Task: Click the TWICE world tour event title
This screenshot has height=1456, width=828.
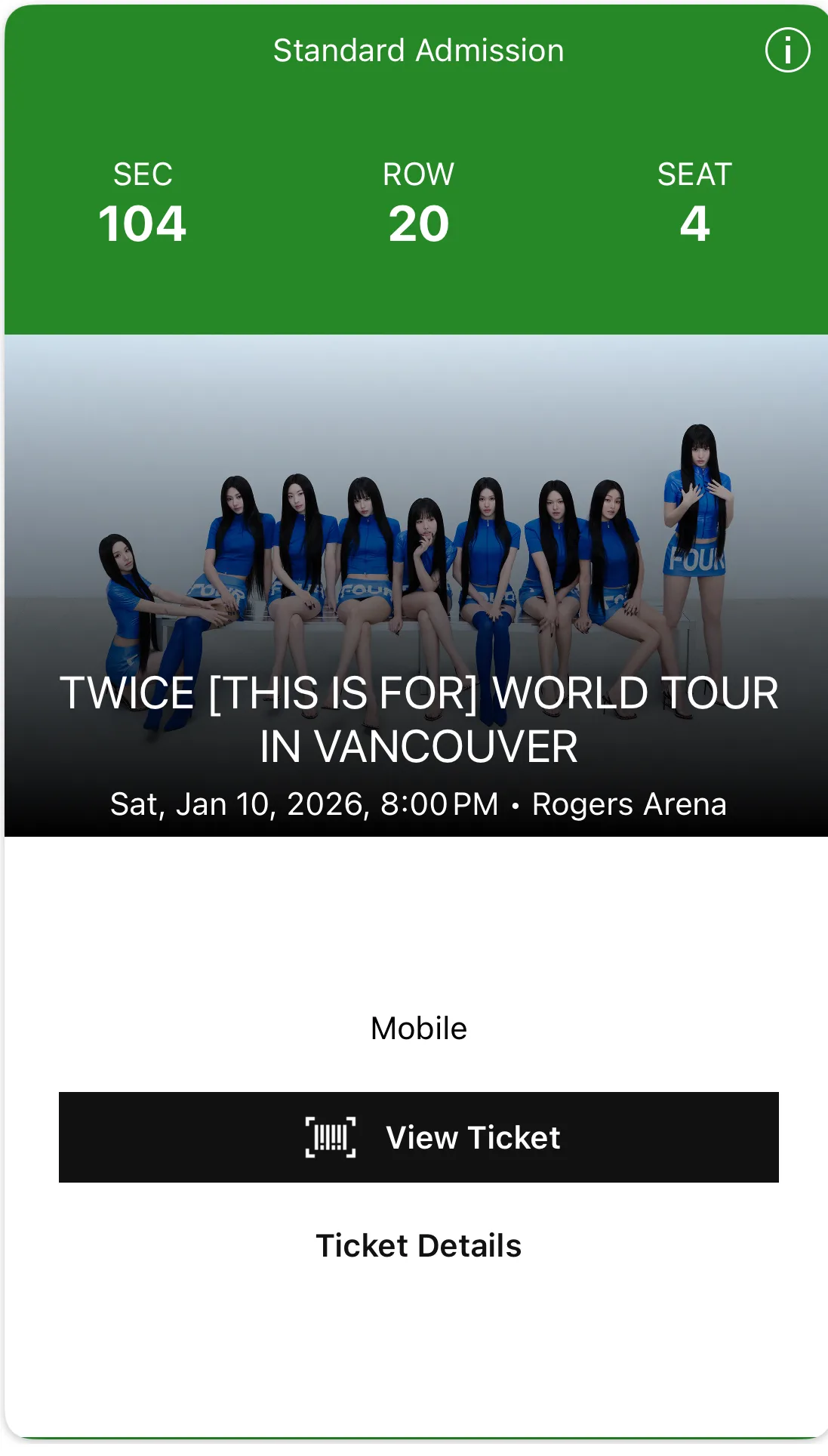Action: (x=419, y=720)
